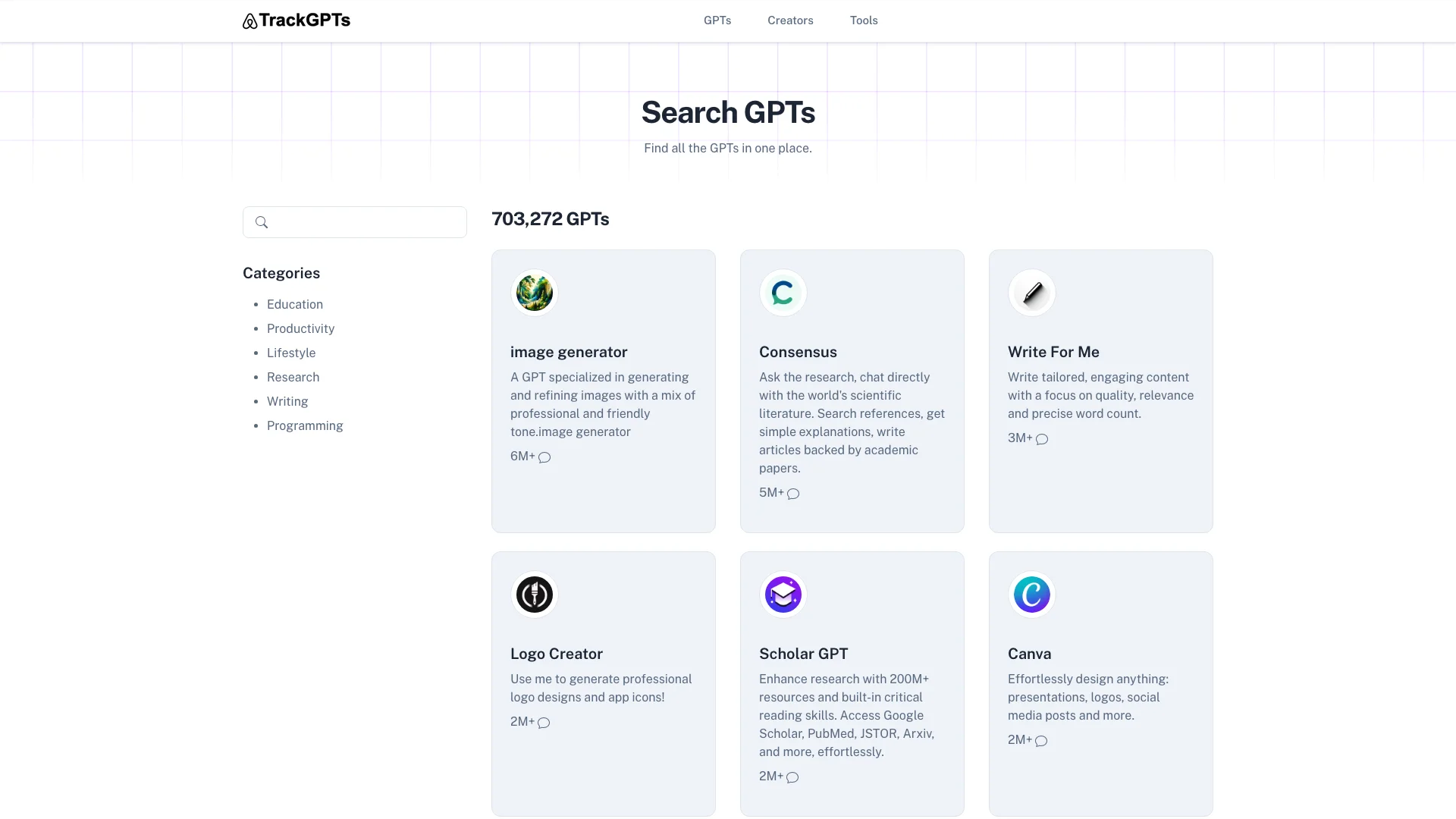Open the Creators nav menu item
Screen dimensions: 1456x819
pos(789,20)
